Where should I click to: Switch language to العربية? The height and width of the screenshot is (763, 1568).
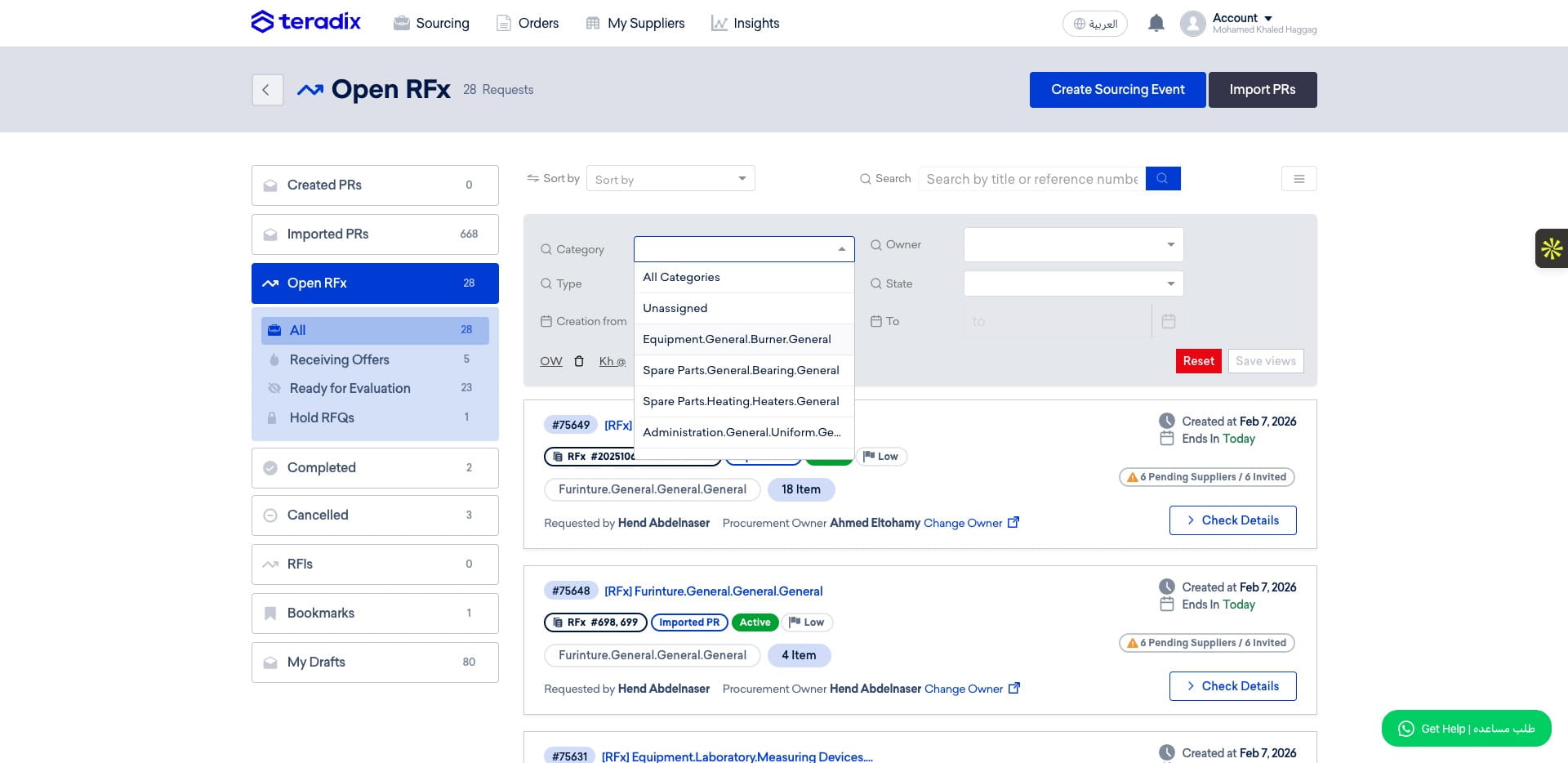pos(1094,23)
